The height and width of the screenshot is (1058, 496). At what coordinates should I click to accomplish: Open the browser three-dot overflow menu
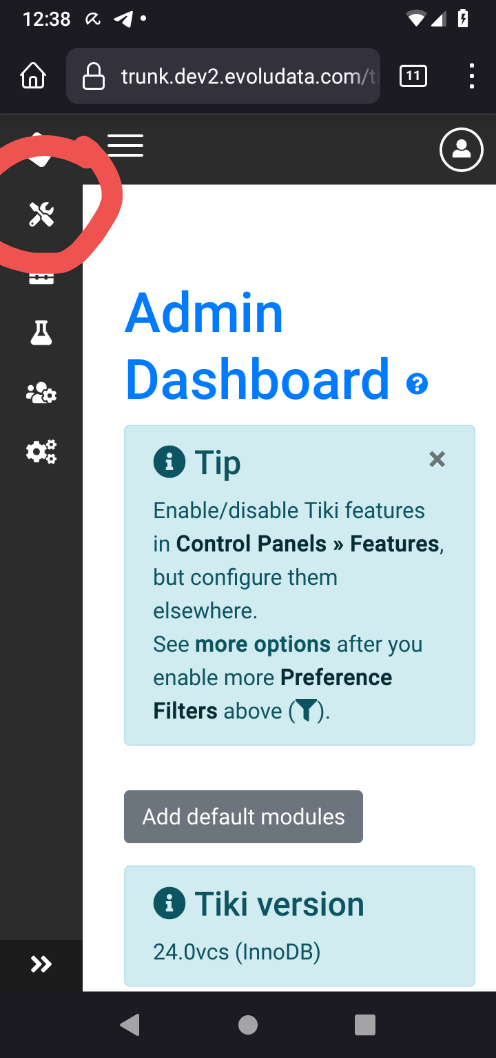[x=472, y=76]
